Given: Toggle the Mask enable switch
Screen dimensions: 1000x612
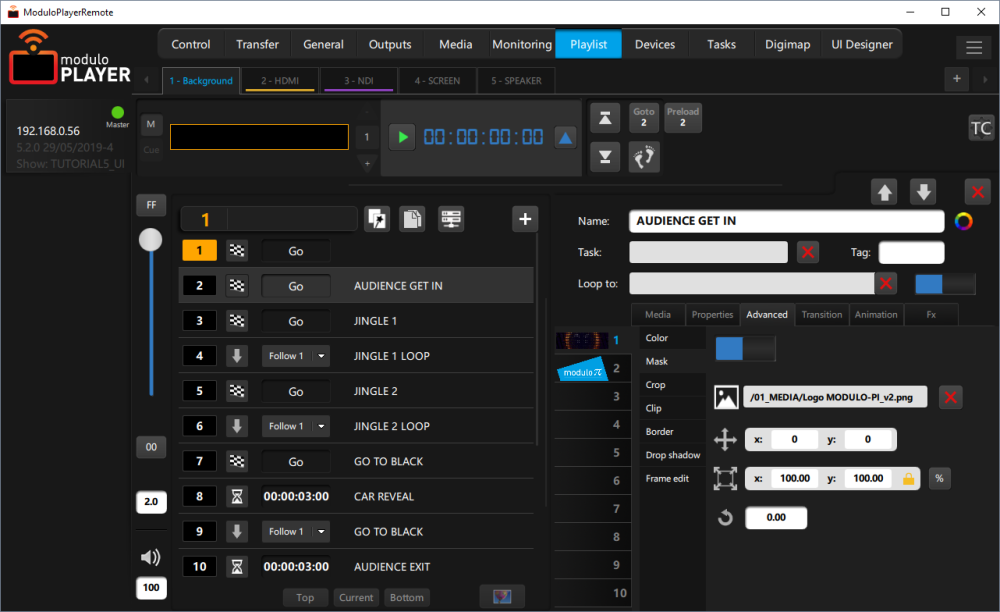Looking at the screenshot, I should coord(745,348).
